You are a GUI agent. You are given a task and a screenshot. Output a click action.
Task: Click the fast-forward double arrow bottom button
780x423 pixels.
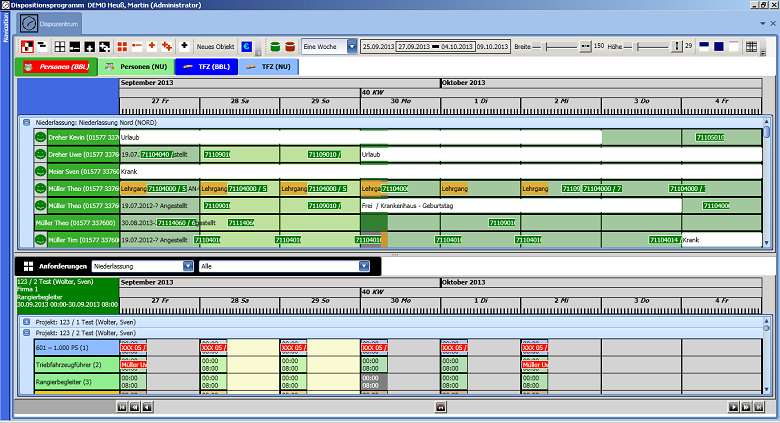click(x=746, y=407)
